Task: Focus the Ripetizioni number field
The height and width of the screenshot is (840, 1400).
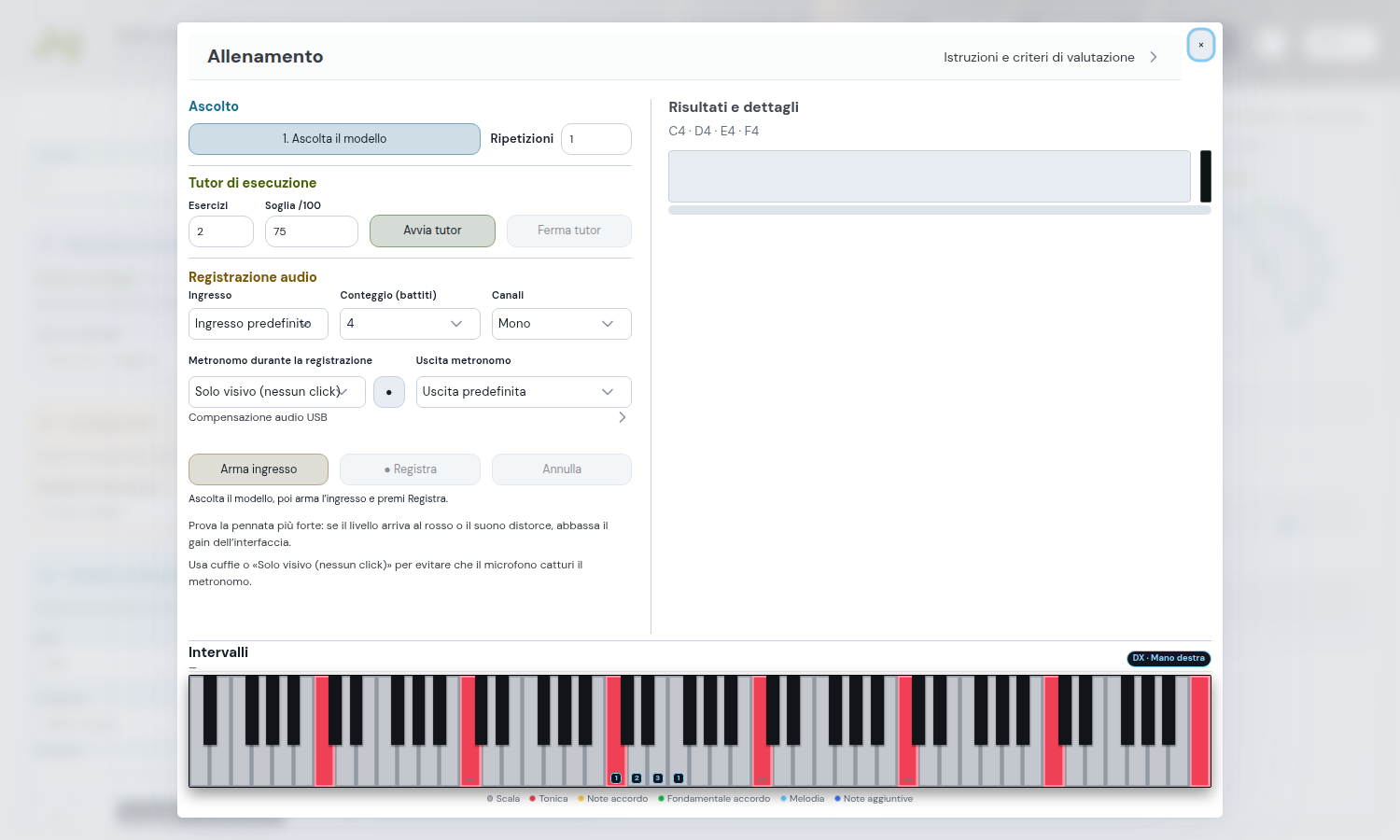Action: [x=596, y=139]
